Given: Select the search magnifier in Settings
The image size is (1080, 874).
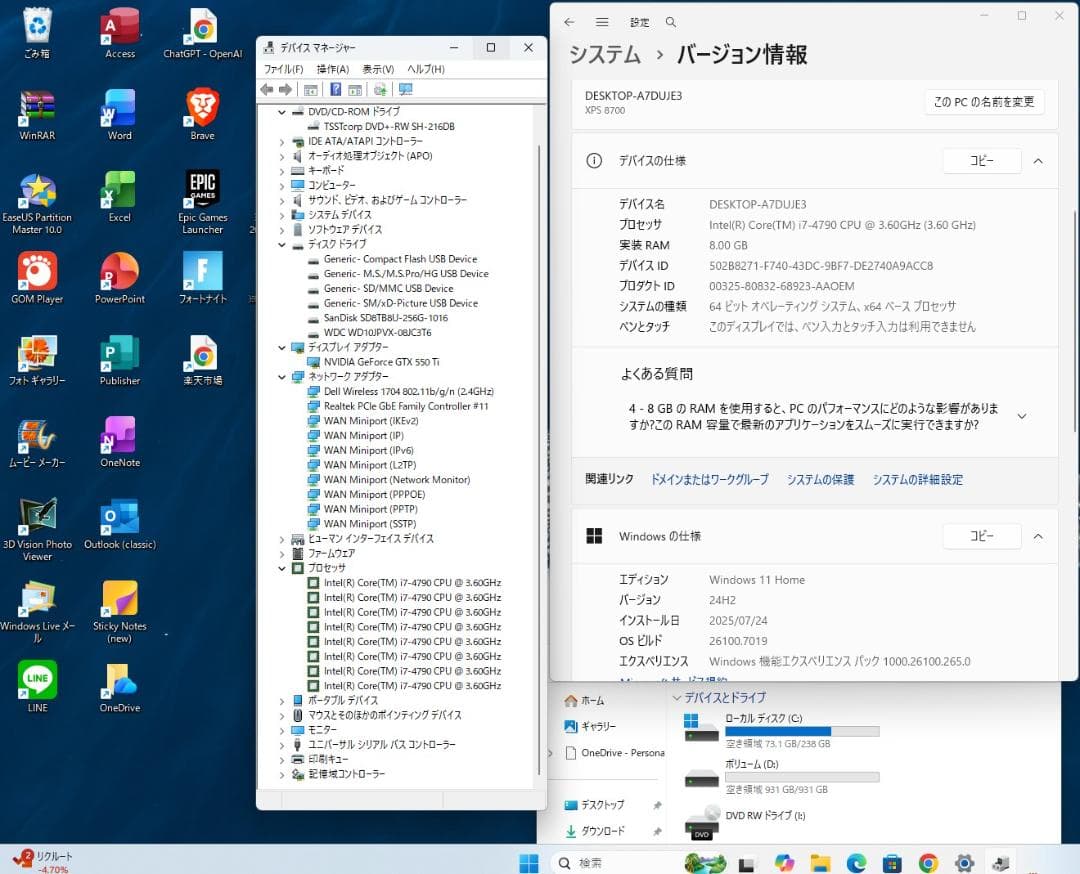Looking at the screenshot, I should [670, 21].
